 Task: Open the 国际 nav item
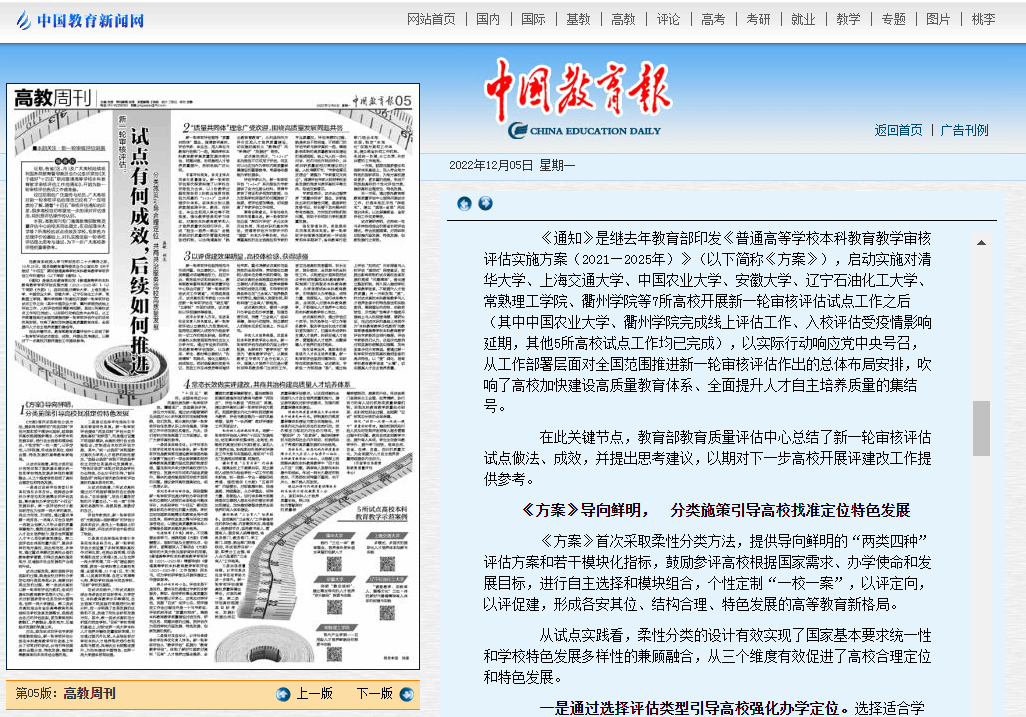coord(533,20)
